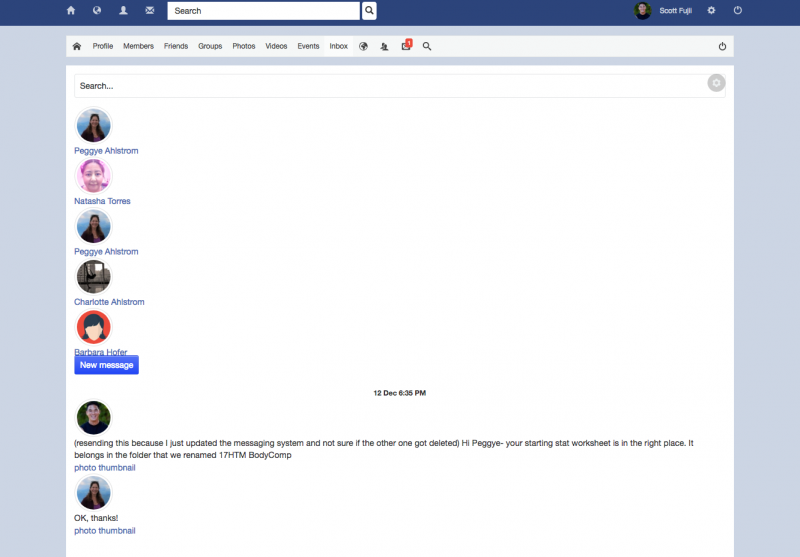Open Scott Fujii's avatar in the top bar

(642, 10)
